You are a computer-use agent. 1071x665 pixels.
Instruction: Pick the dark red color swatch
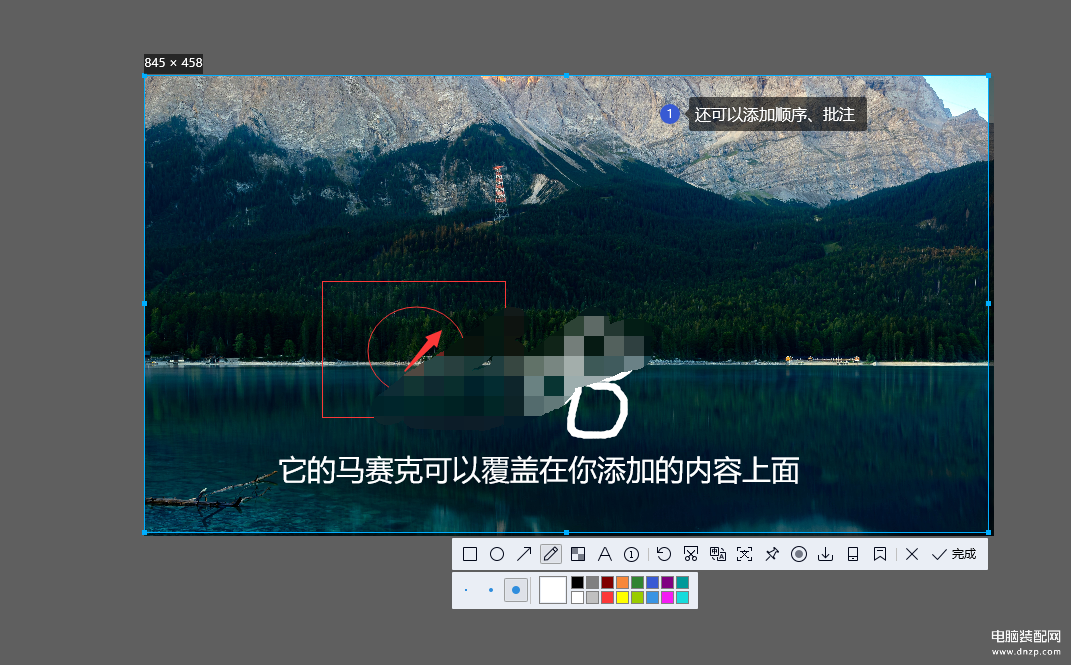[x=607, y=582]
